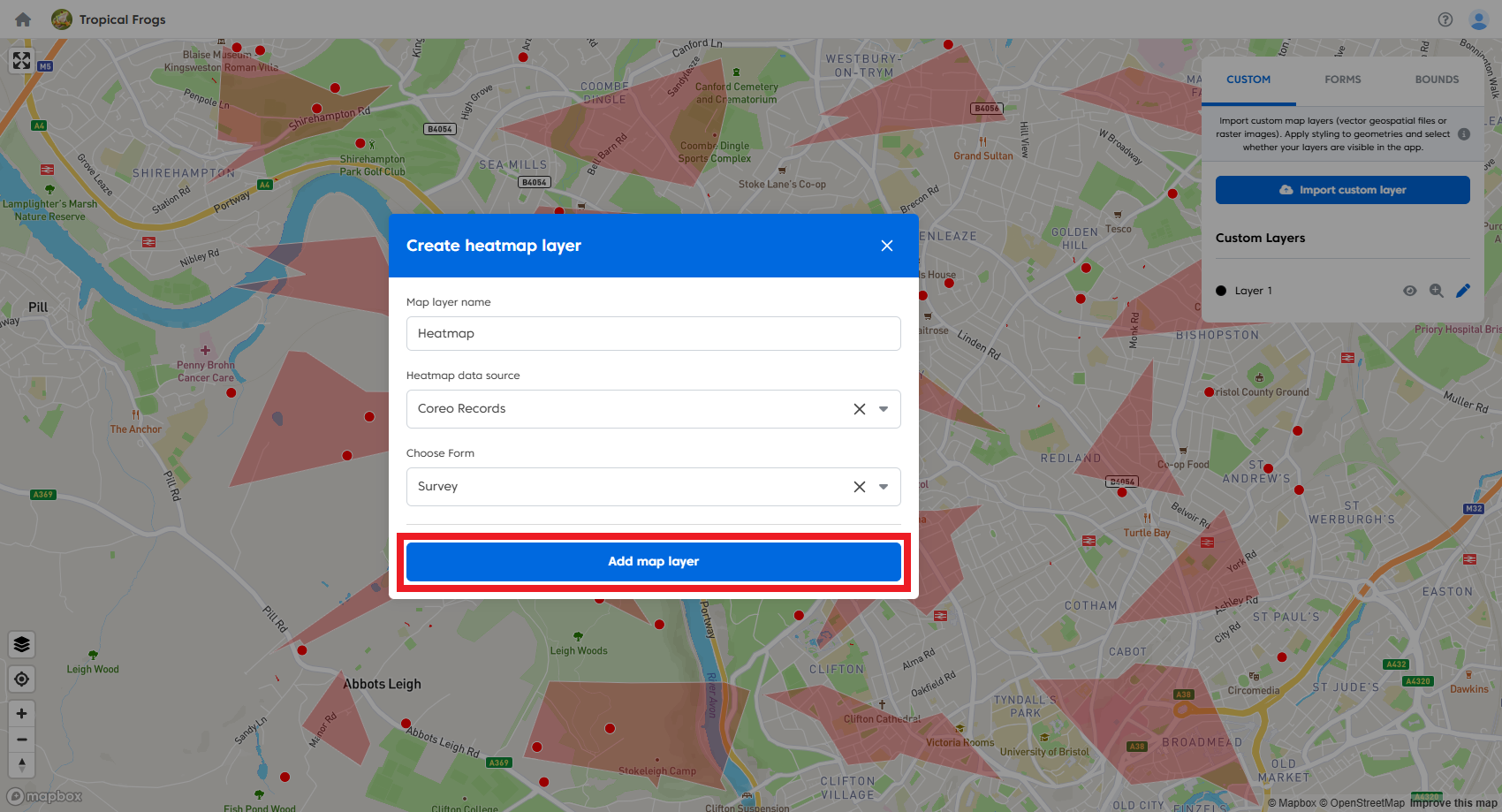Expand the Choose Form dropdown arrow

[x=884, y=487]
